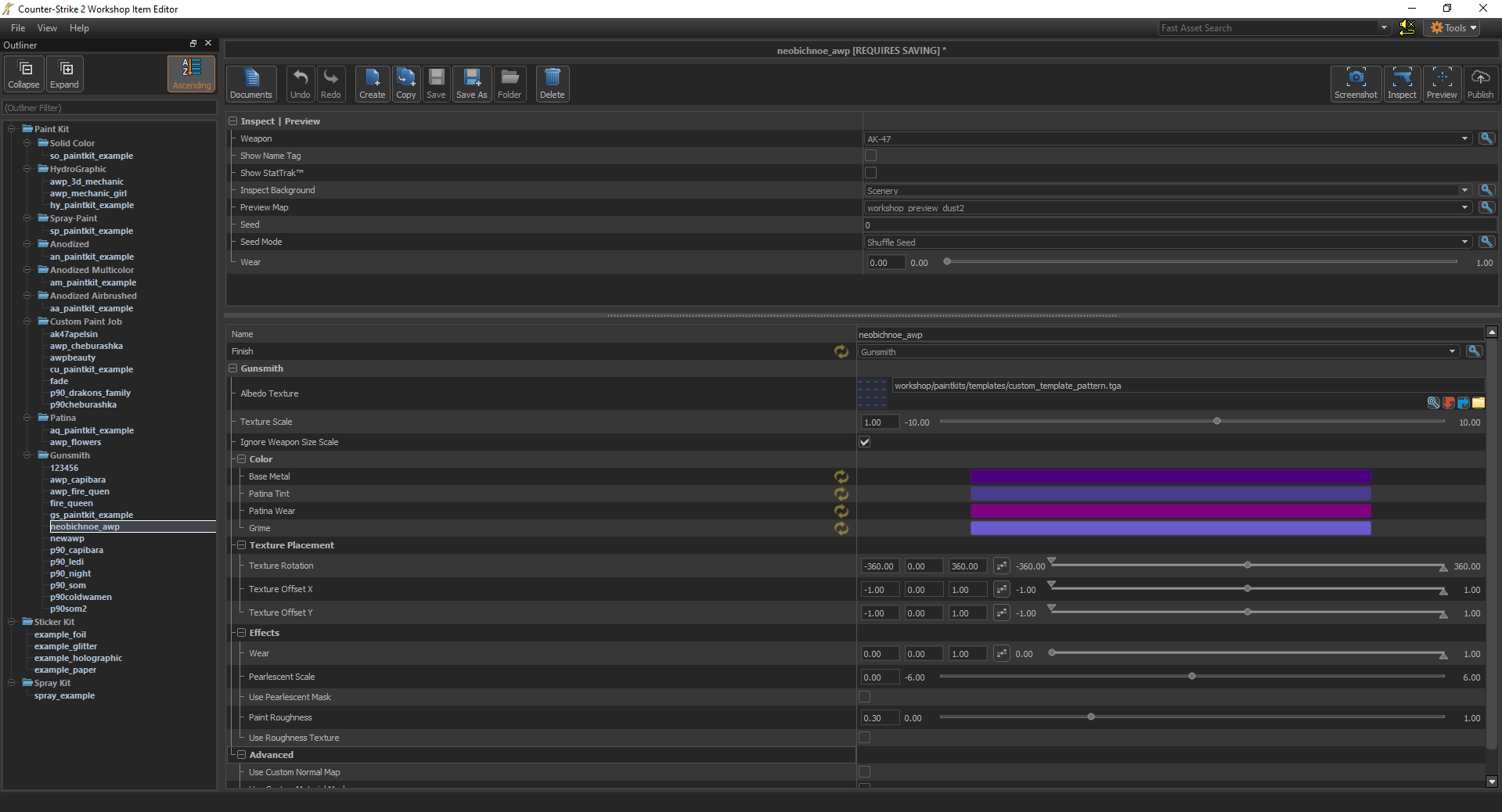1502x812 pixels.
Task: Click the Texture Scale slider handle
Action: click(x=1217, y=422)
